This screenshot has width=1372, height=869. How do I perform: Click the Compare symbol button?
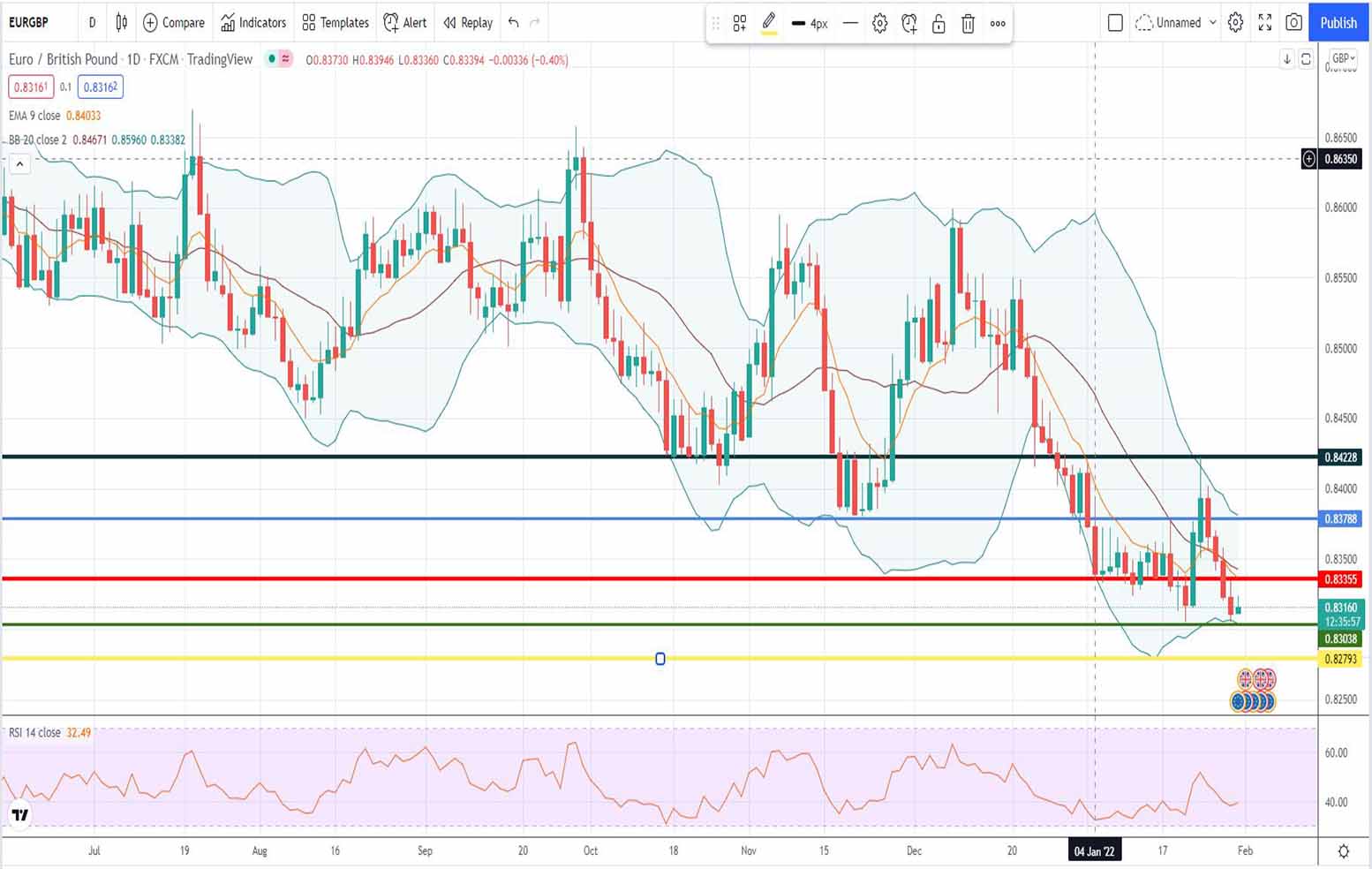[x=174, y=22]
